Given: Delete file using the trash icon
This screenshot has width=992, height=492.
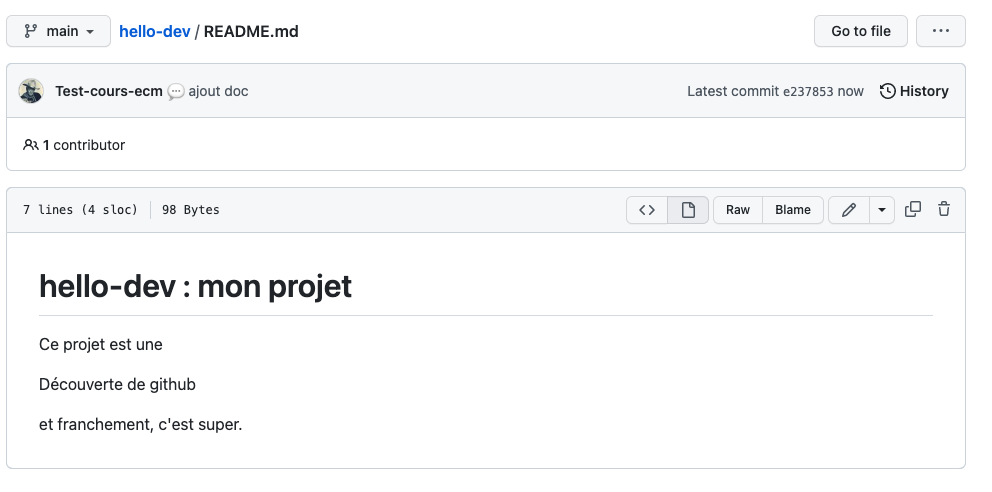Looking at the screenshot, I should 943,210.
